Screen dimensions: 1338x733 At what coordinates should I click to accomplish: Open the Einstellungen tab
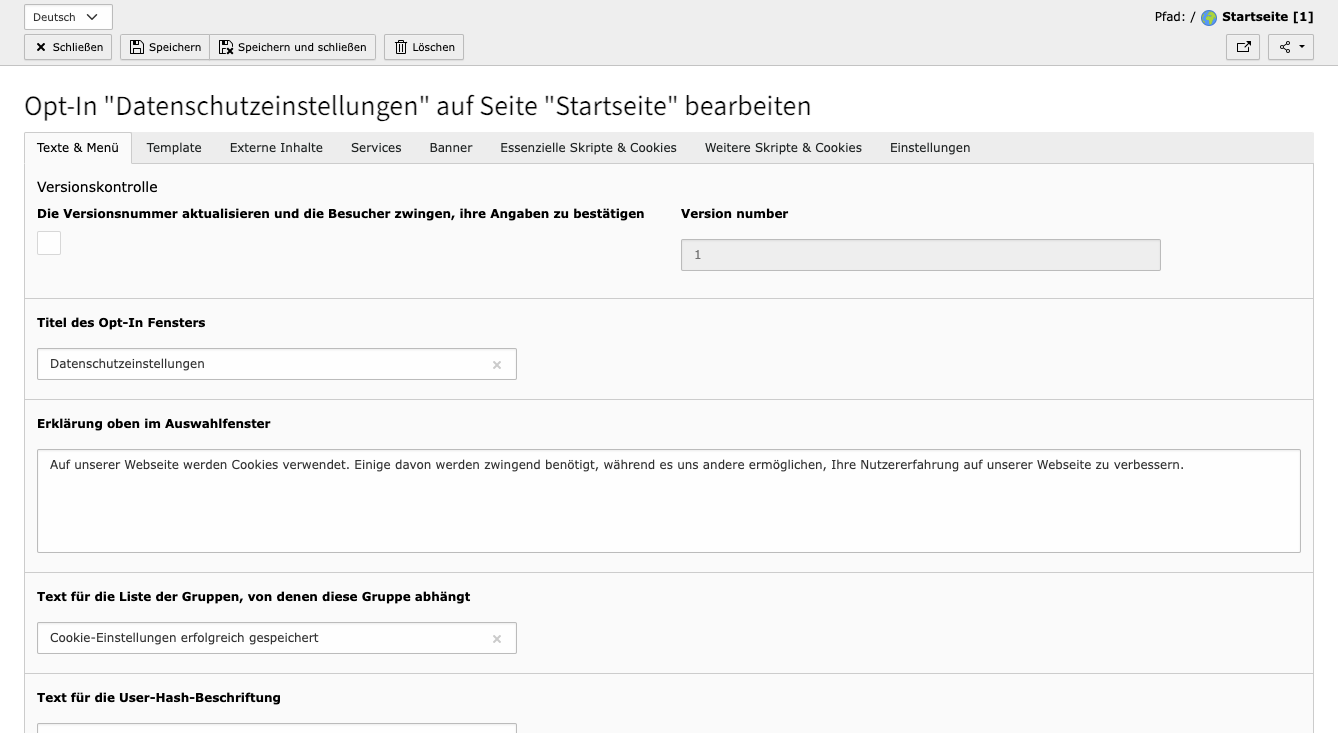coord(930,147)
